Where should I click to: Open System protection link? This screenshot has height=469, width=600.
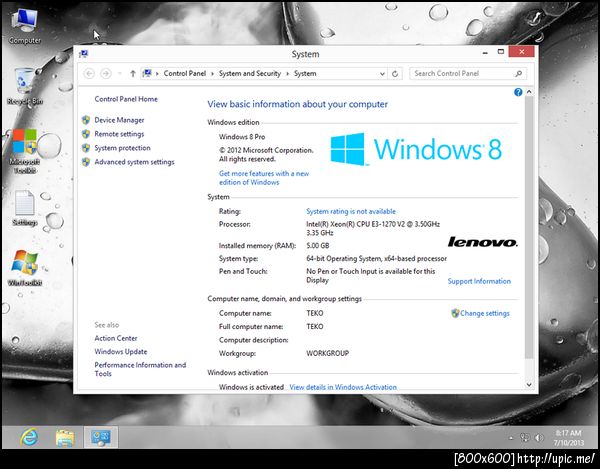pyautogui.click(x=122, y=148)
